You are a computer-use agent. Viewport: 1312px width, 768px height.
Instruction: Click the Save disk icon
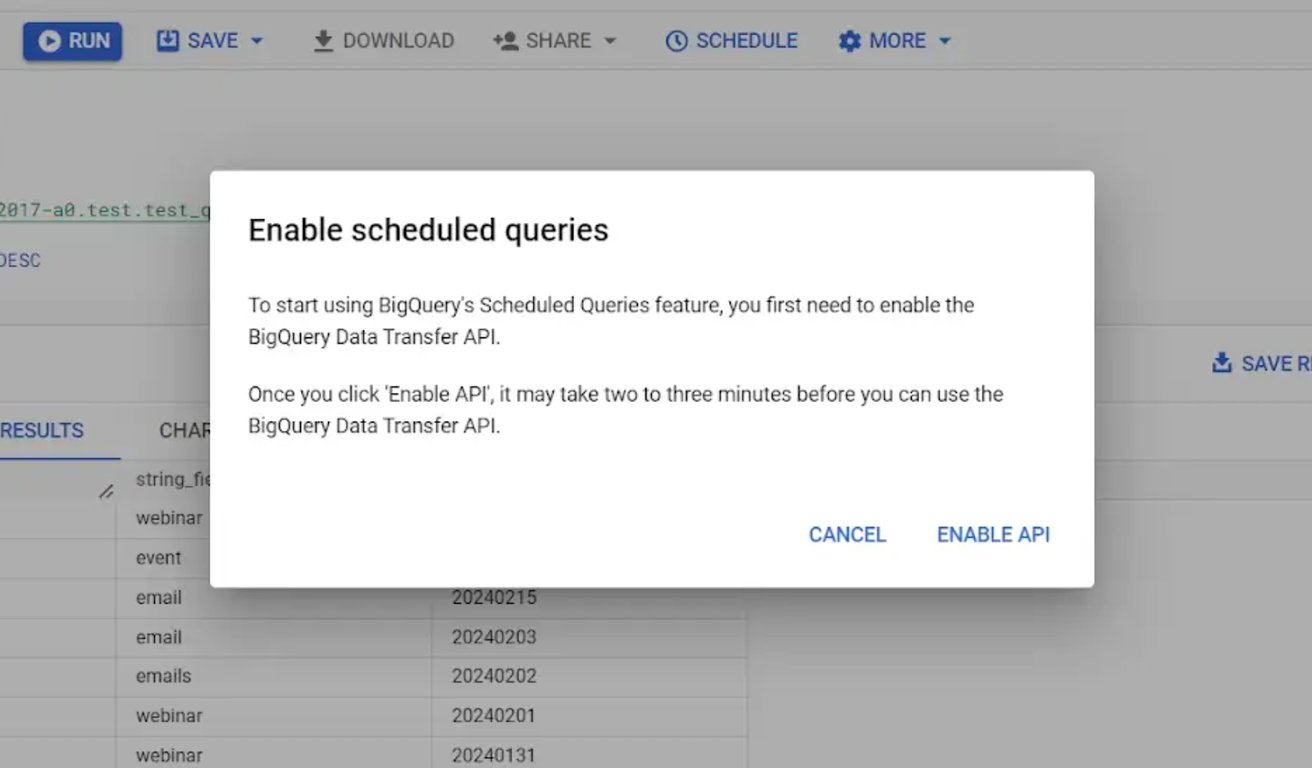click(x=168, y=40)
